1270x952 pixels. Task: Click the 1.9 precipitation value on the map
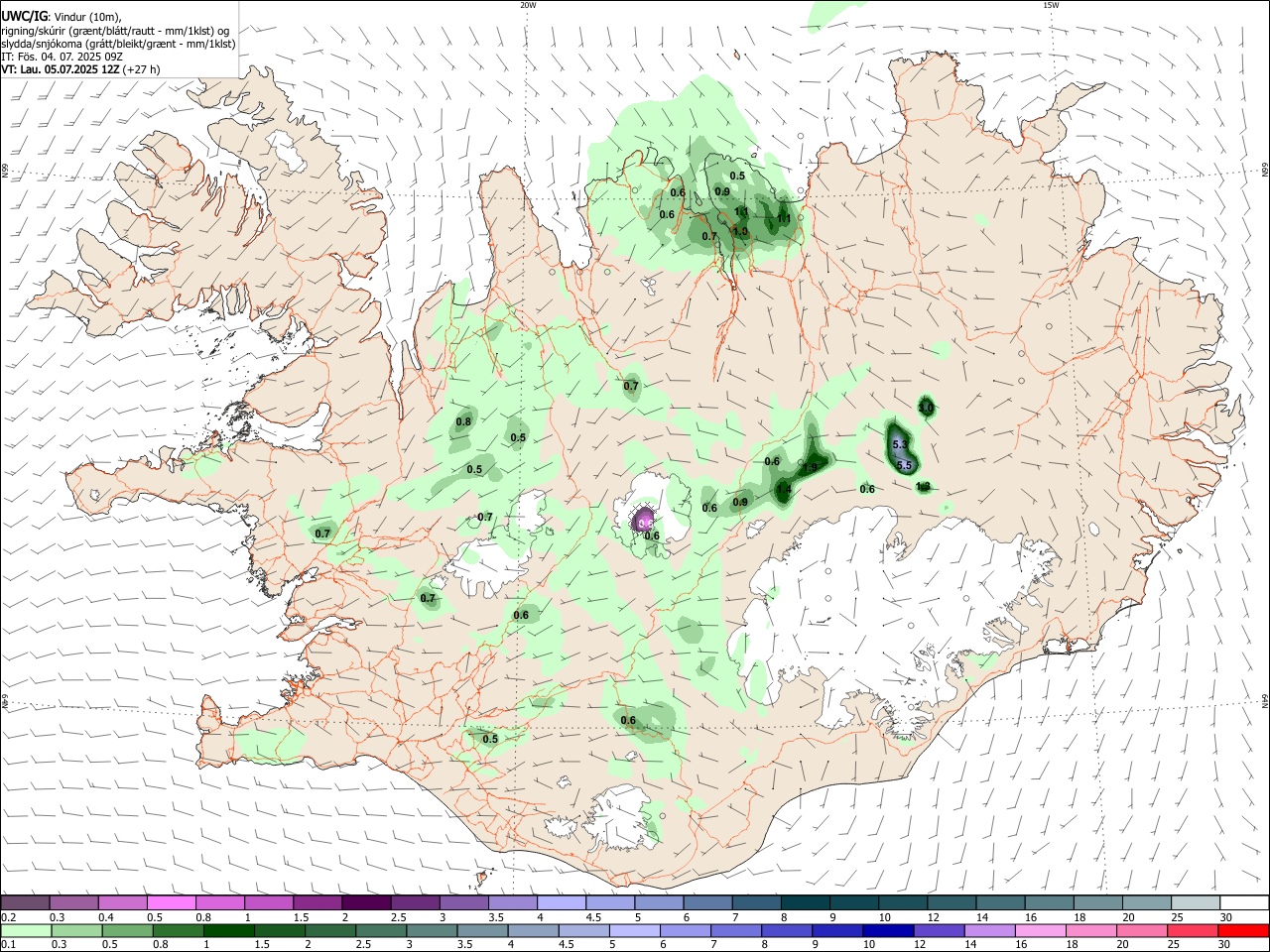[811, 468]
